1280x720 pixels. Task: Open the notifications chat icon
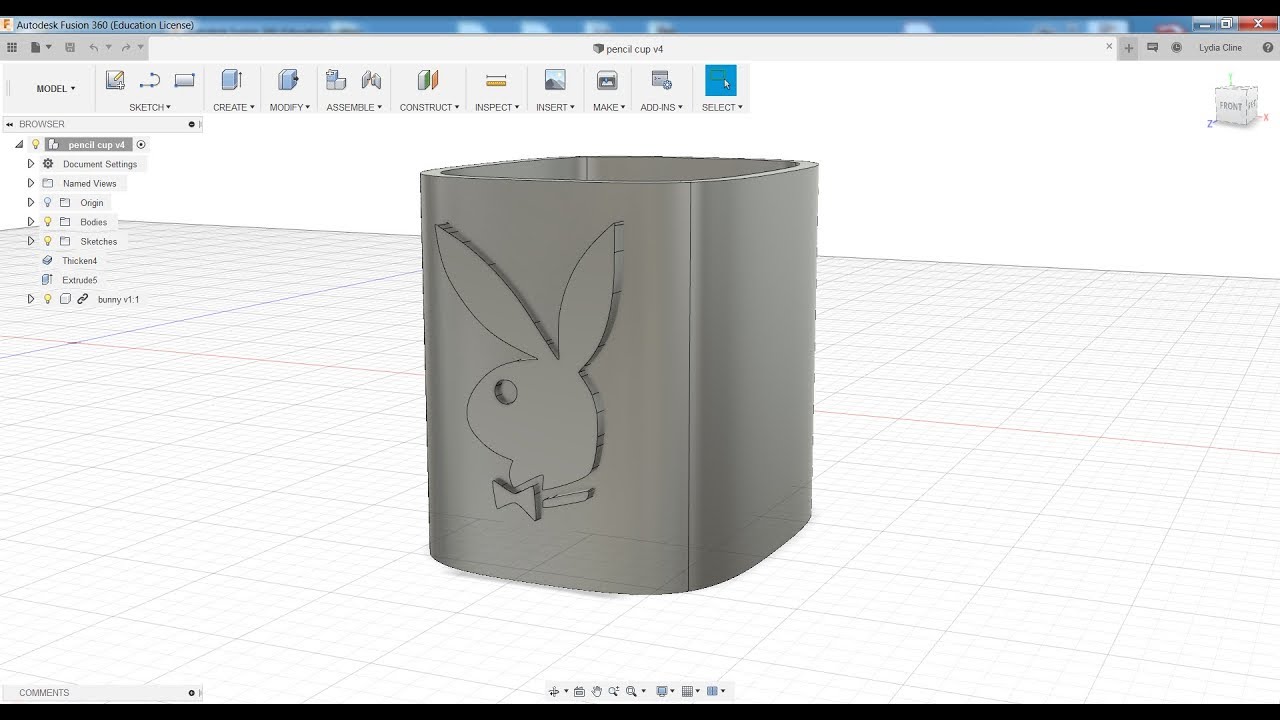1153,47
